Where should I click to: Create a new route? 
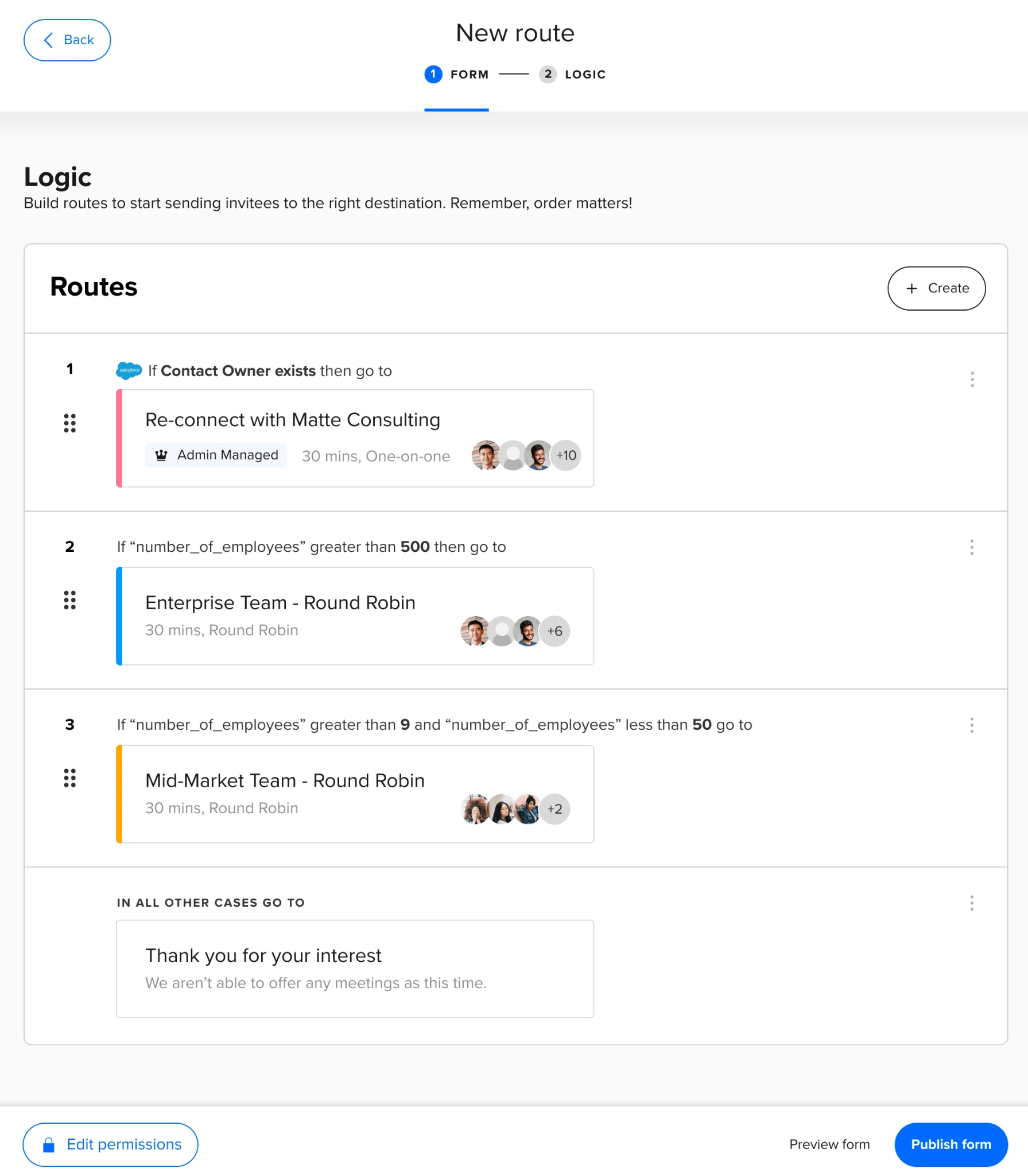tap(936, 288)
